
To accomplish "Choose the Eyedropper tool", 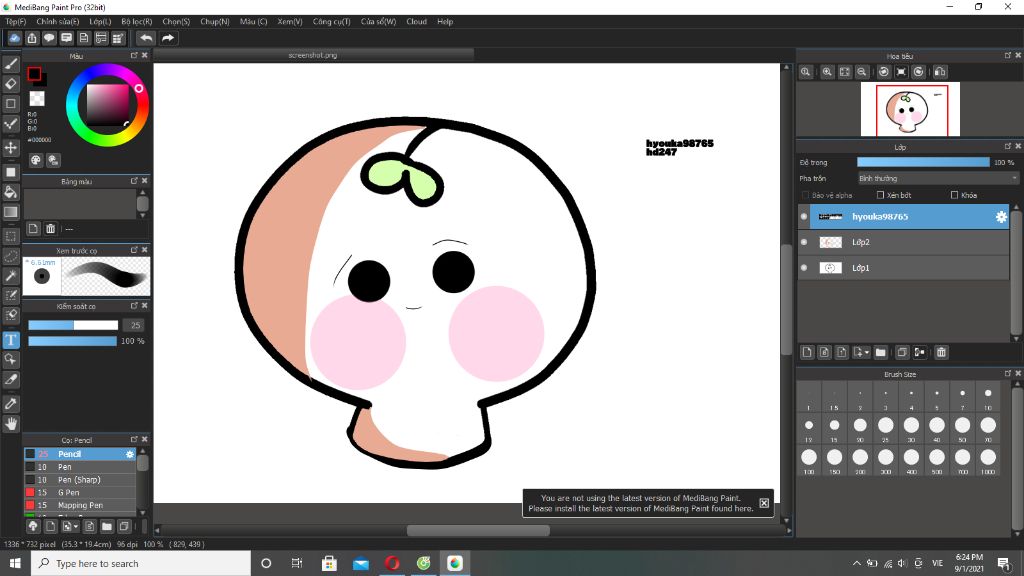I will (x=11, y=403).
